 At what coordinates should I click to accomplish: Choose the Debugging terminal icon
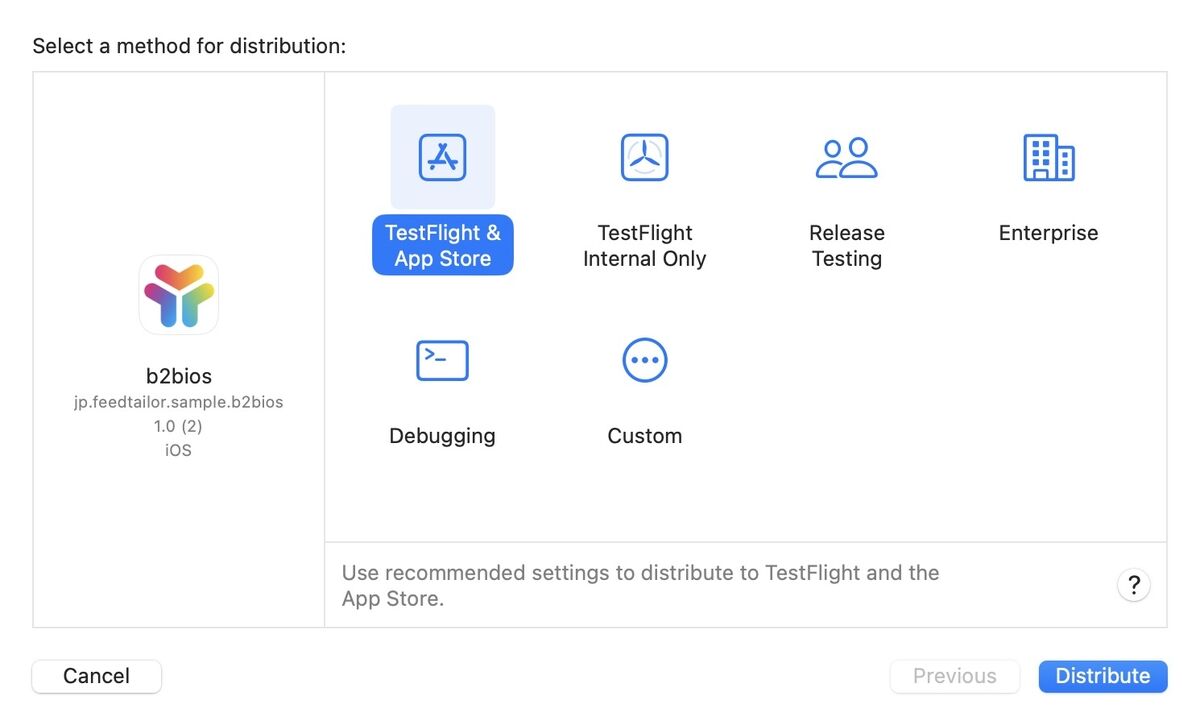tap(442, 360)
